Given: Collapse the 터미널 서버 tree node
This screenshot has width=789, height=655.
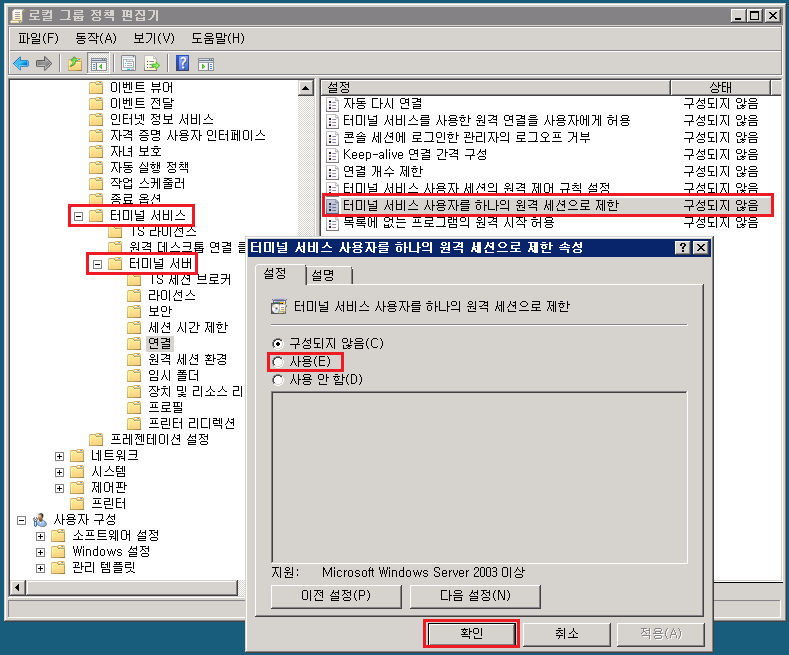Looking at the screenshot, I should pyautogui.click(x=98, y=264).
